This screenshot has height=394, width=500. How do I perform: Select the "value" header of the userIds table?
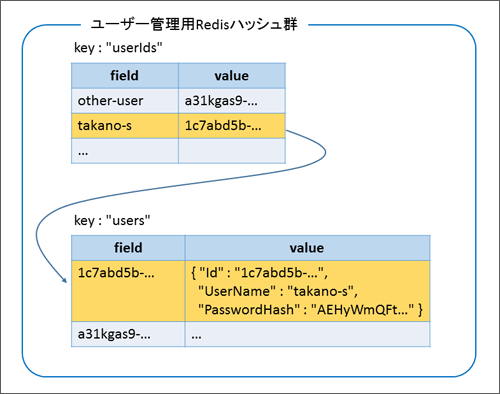point(232,76)
